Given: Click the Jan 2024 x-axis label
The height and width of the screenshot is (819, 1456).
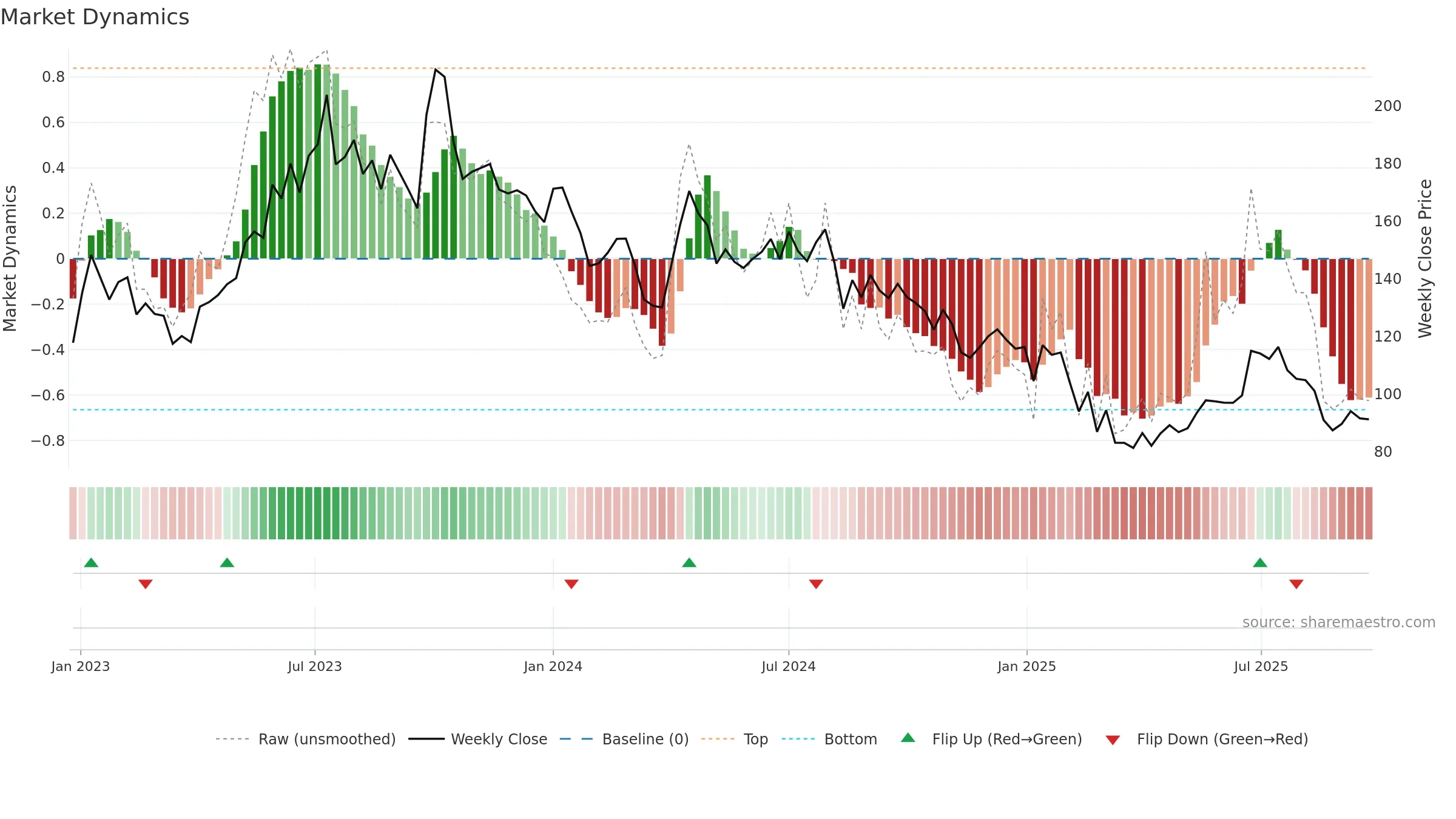Looking at the screenshot, I should 553,666.
